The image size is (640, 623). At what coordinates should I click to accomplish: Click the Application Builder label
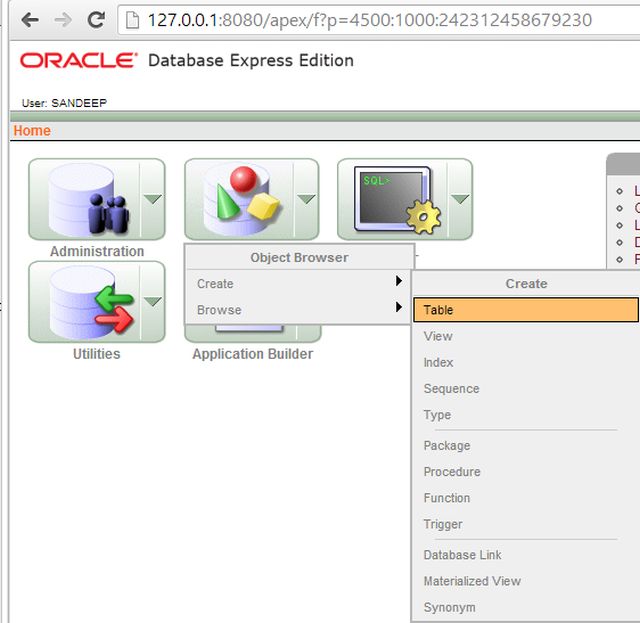[x=253, y=354]
